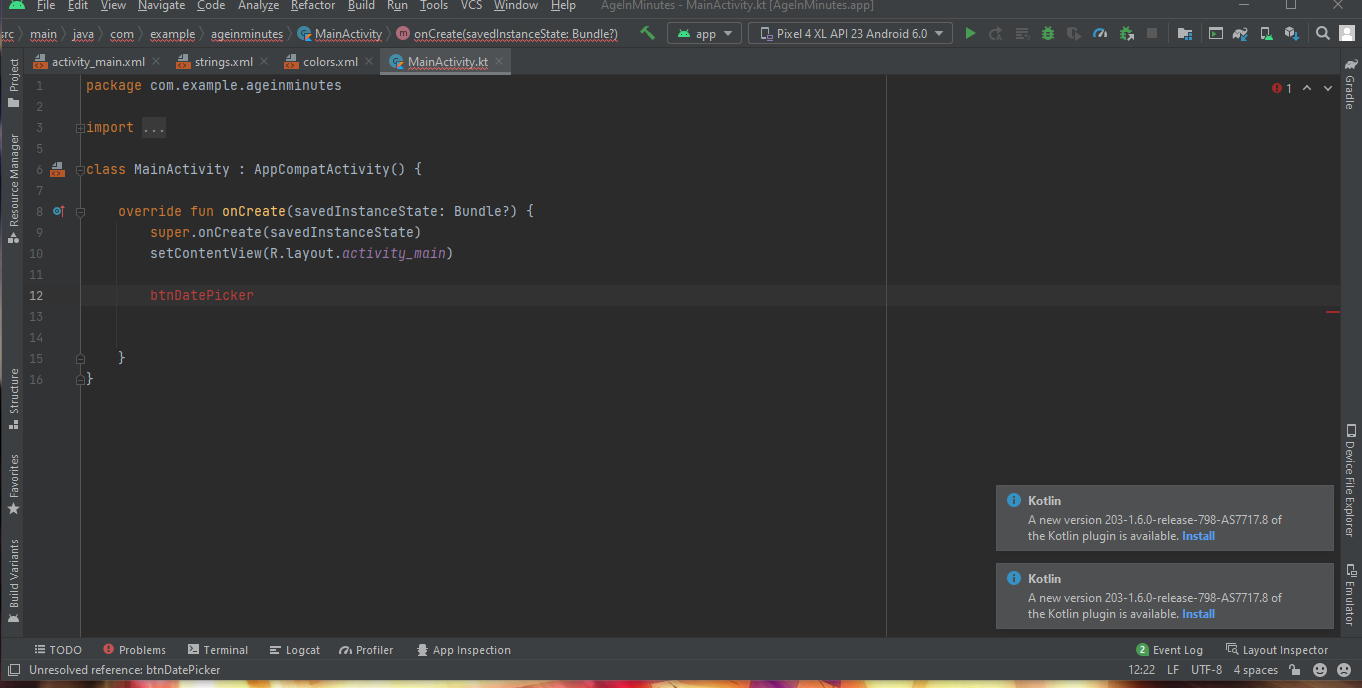Open the Layout Inspector tool window
Viewport: 1362px width, 688px height.
1277,650
